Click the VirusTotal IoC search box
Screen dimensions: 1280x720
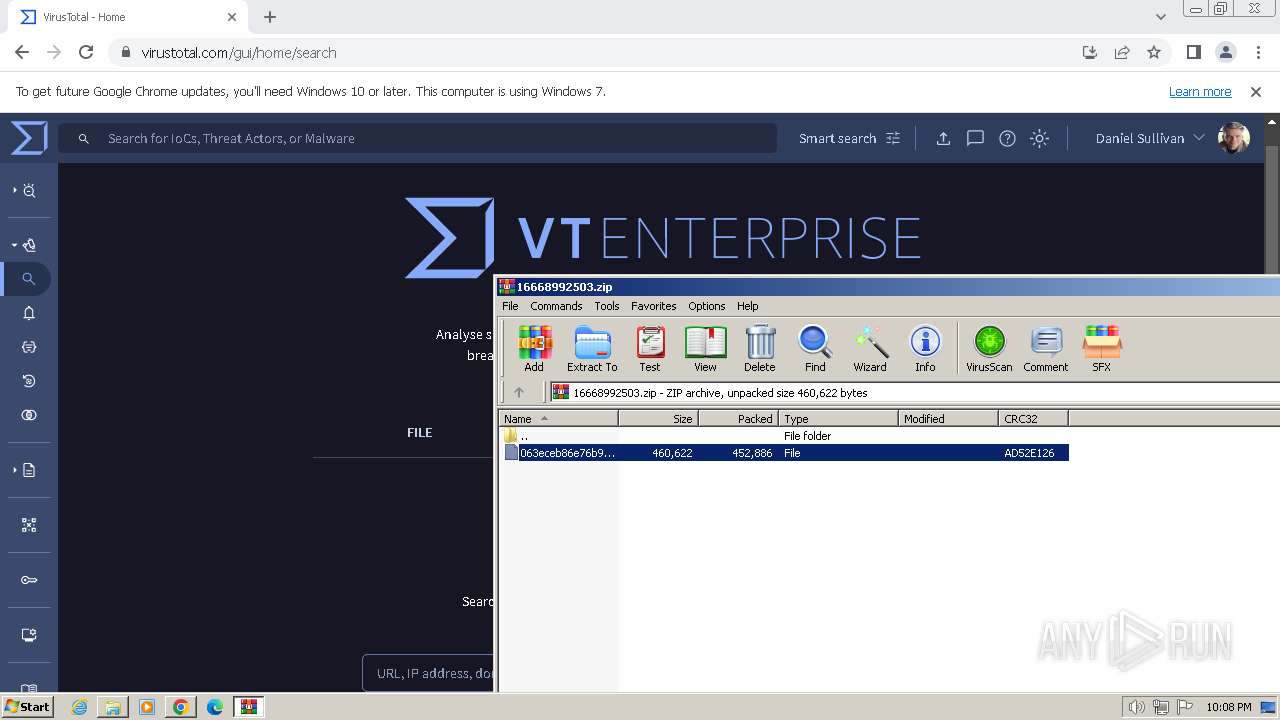[x=417, y=139]
